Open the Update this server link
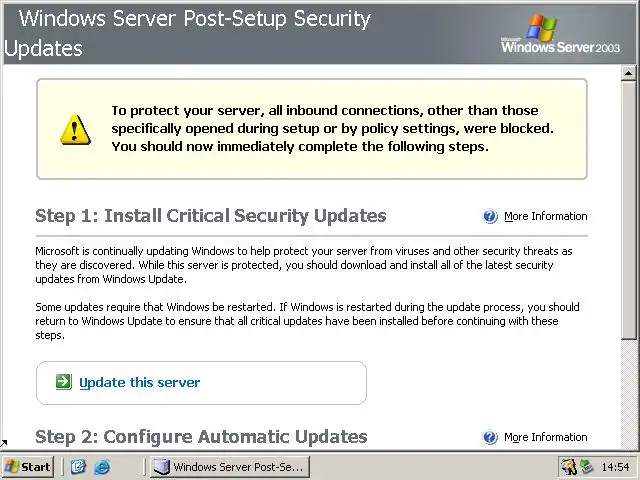Image resolution: width=640 pixels, height=480 pixels. pyautogui.click(x=139, y=382)
